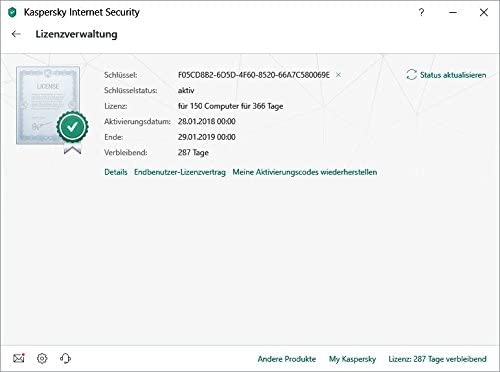The height and width of the screenshot is (372, 500).
Task: Open Andere Produkte
Action: [x=287, y=359]
